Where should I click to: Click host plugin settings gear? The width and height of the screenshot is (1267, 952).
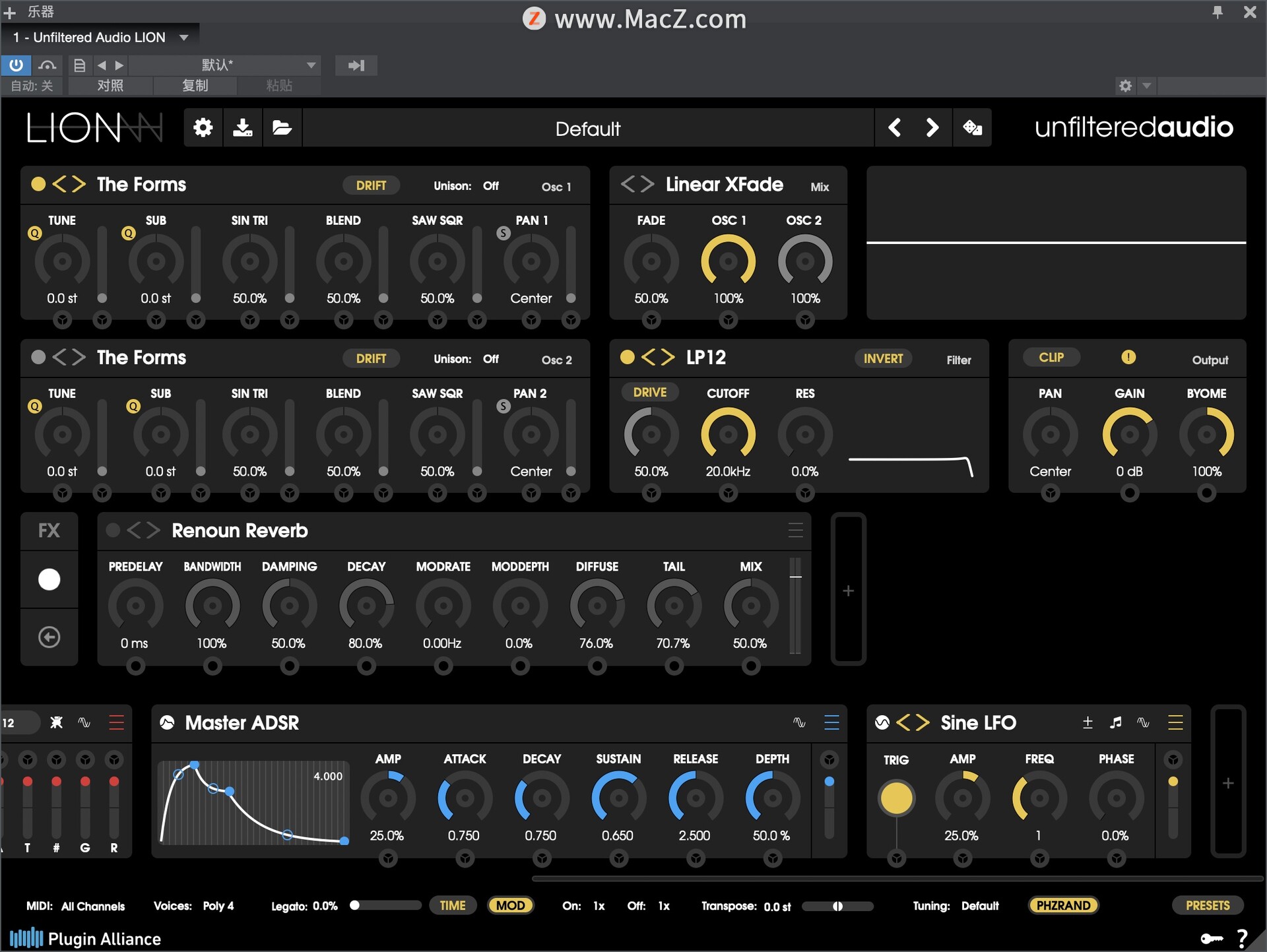[x=1125, y=86]
